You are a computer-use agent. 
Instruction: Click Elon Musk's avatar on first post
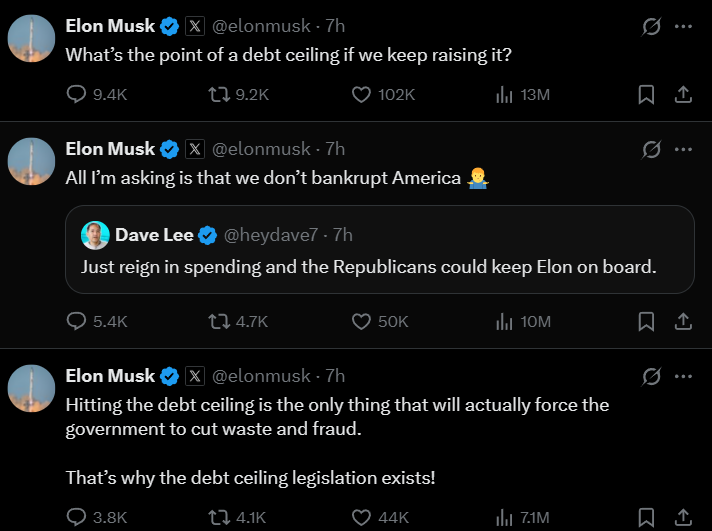(x=31, y=38)
